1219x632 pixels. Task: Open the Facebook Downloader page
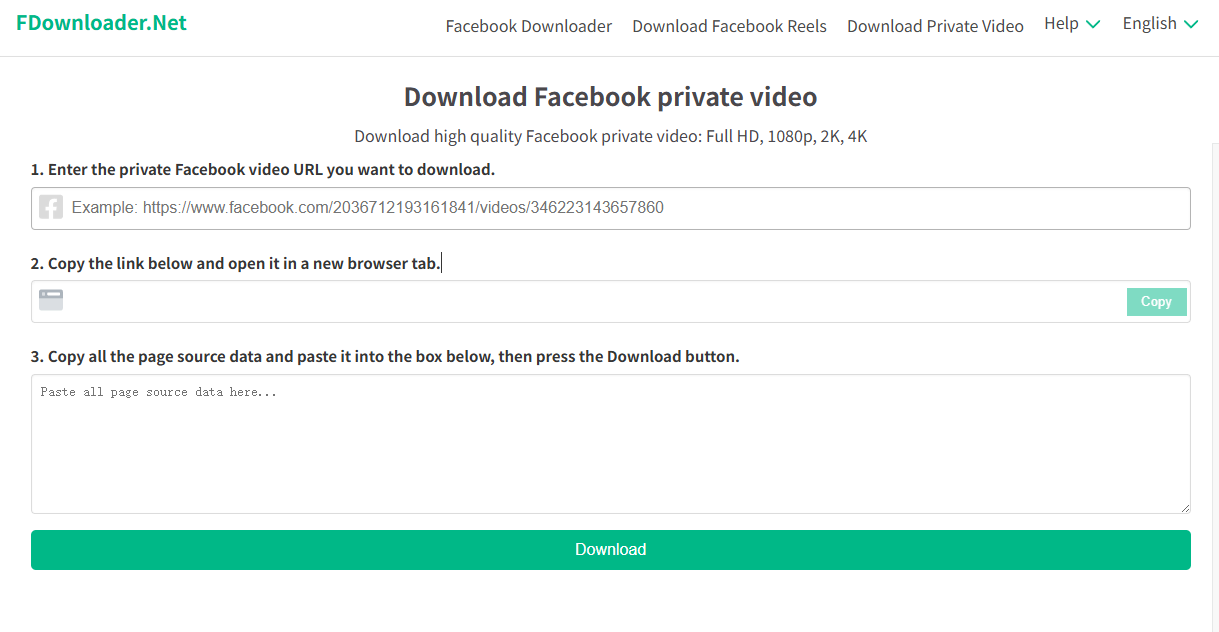528,27
